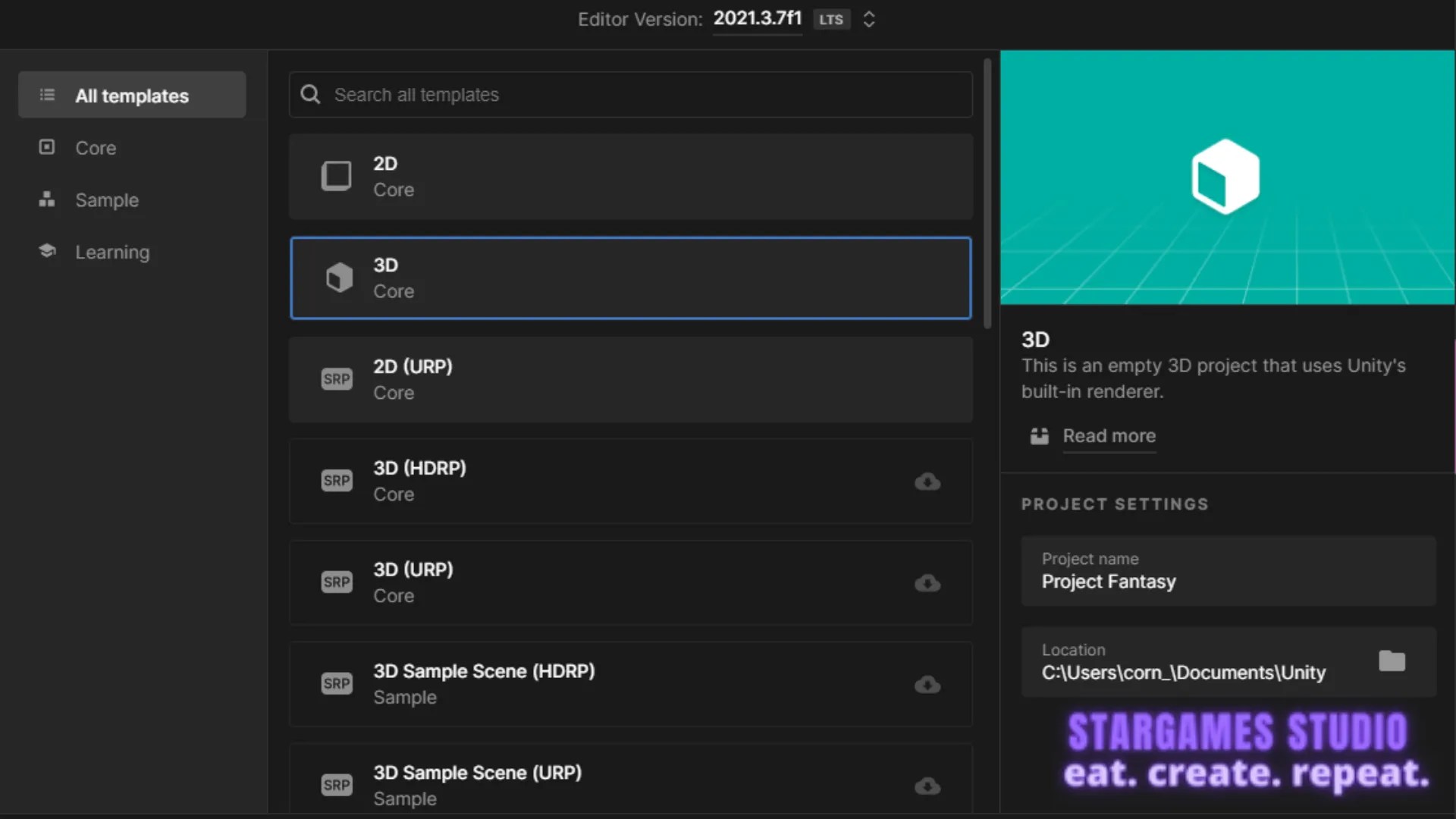Click the folder icon to browse location
Screen dimensions: 1456x819
click(1392, 661)
